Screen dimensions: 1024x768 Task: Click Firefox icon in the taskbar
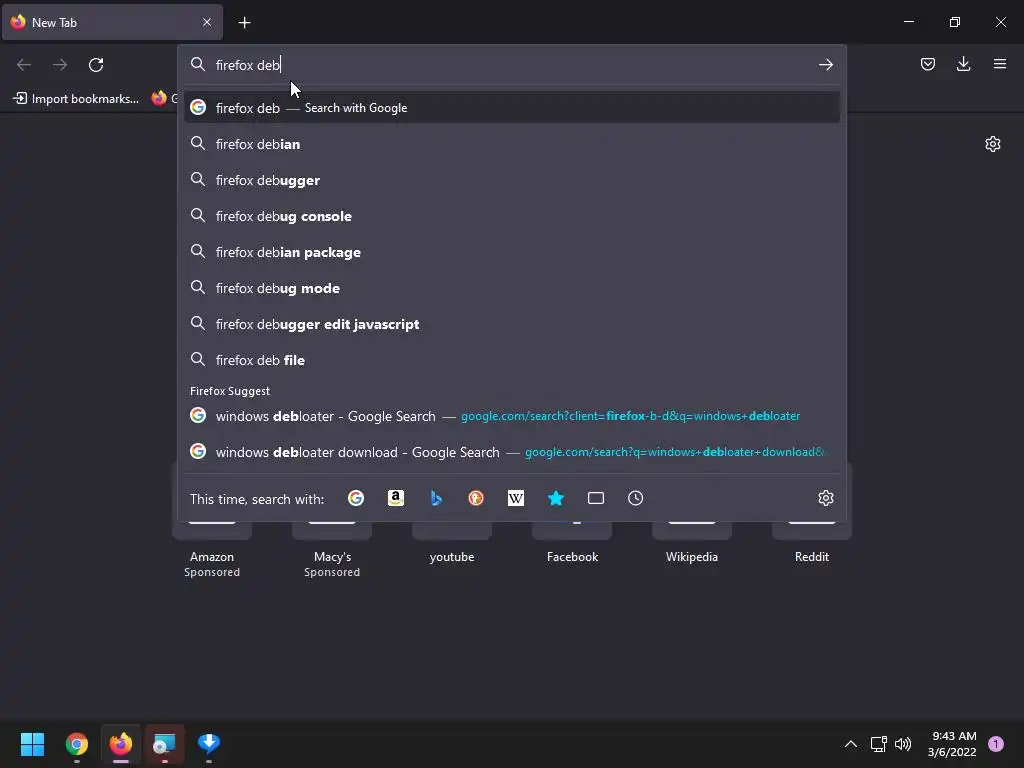coord(121,744)
